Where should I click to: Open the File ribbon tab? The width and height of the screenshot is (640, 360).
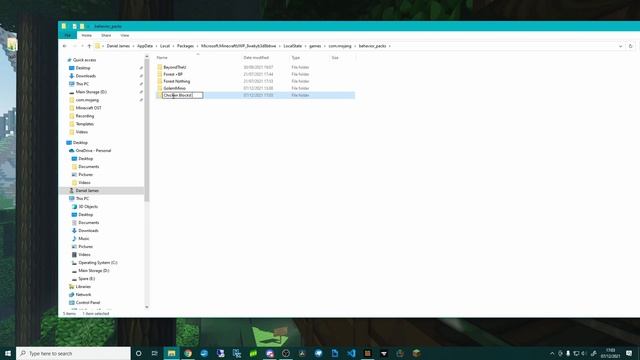(67, 36)
